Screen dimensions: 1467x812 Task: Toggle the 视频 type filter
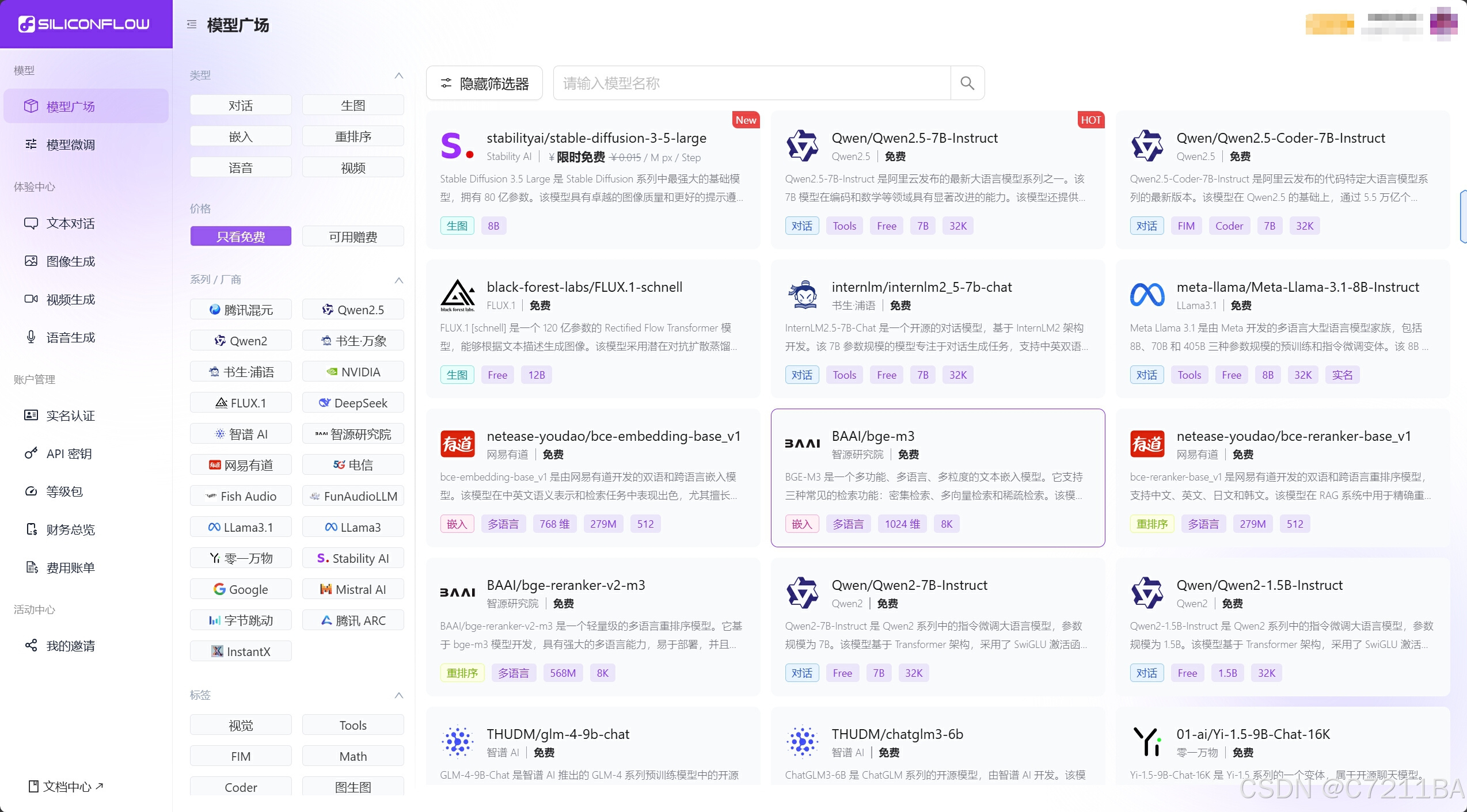(x=353, y=167)
